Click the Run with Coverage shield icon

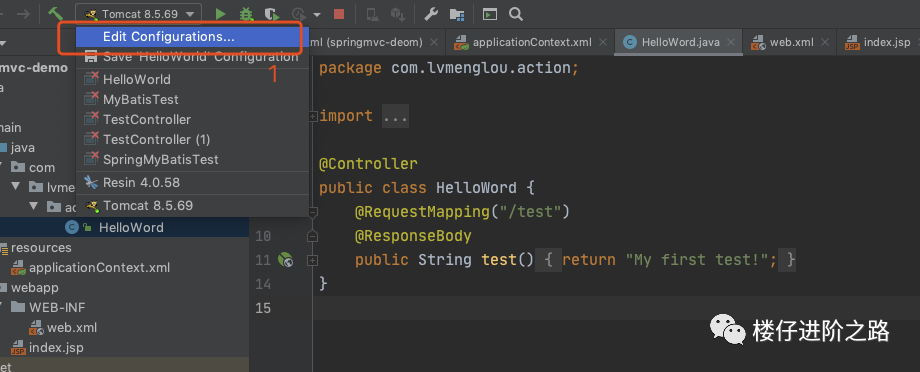pyautogui.click(x=271, y=13)
